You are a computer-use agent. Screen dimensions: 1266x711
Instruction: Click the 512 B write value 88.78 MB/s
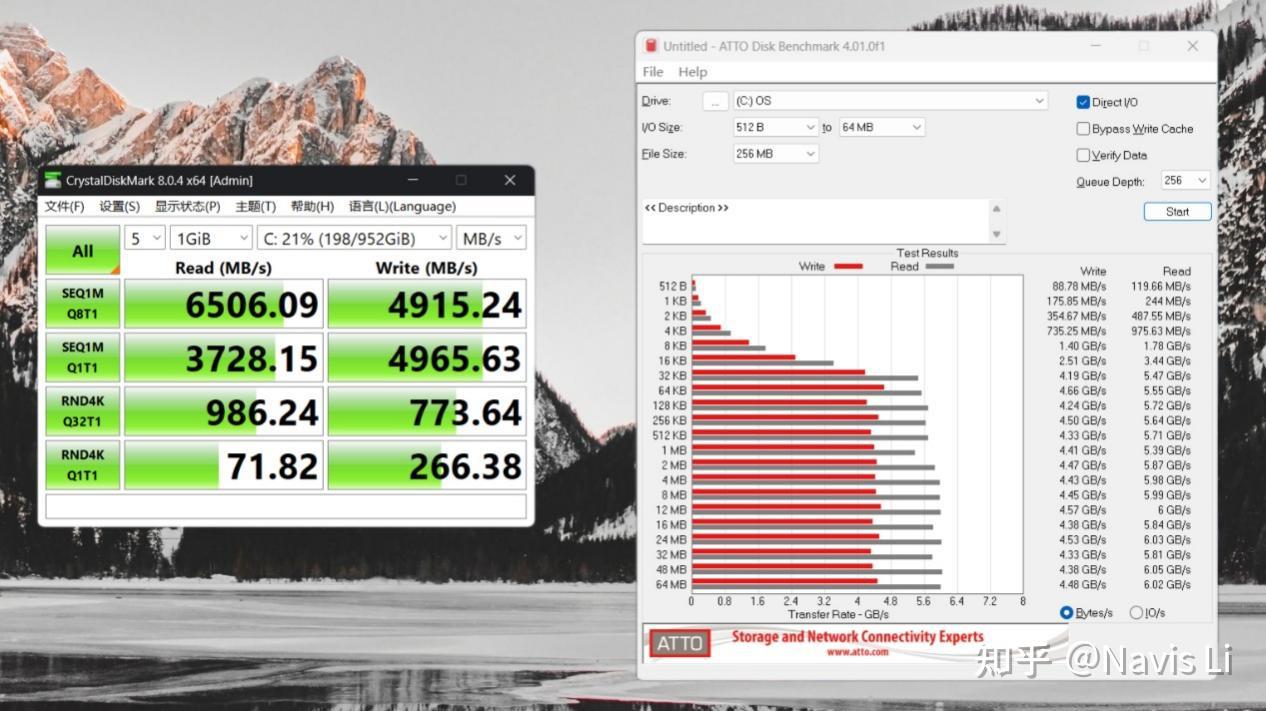[x=1079, y=286]
